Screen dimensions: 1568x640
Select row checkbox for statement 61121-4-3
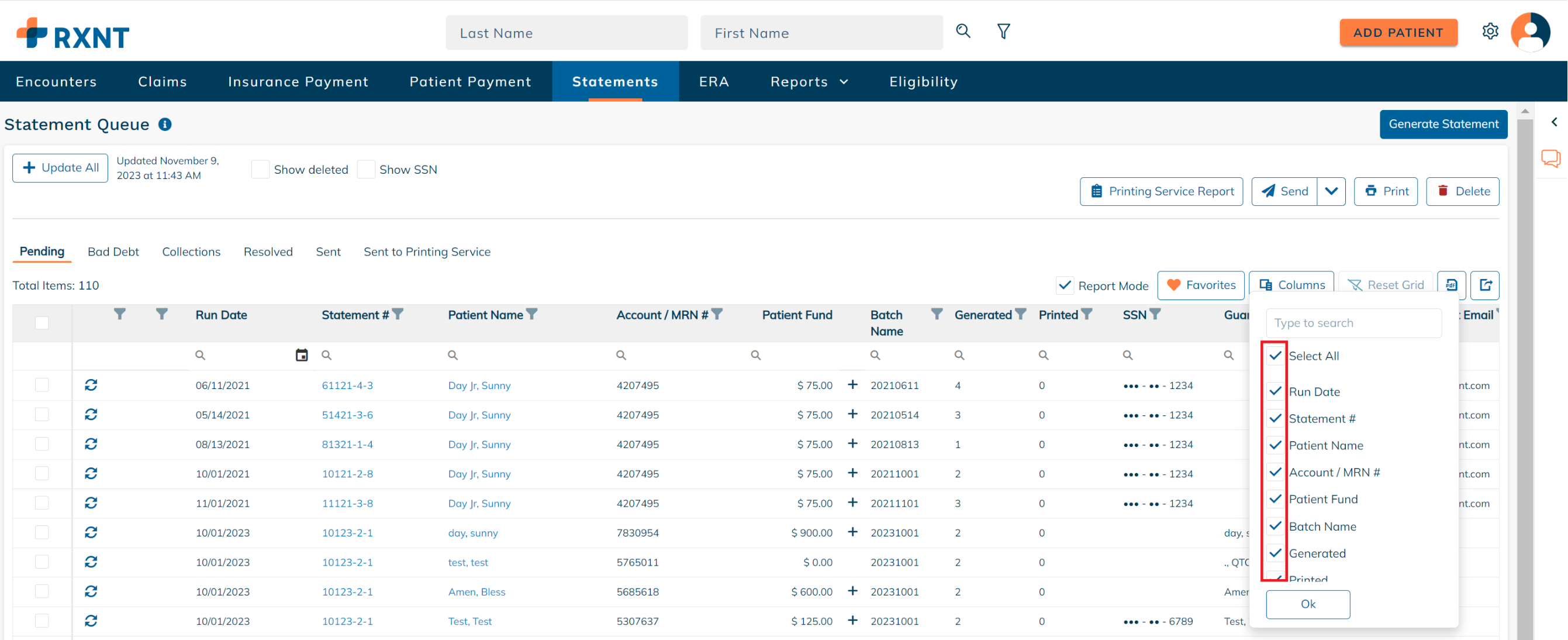pos(42,385)
